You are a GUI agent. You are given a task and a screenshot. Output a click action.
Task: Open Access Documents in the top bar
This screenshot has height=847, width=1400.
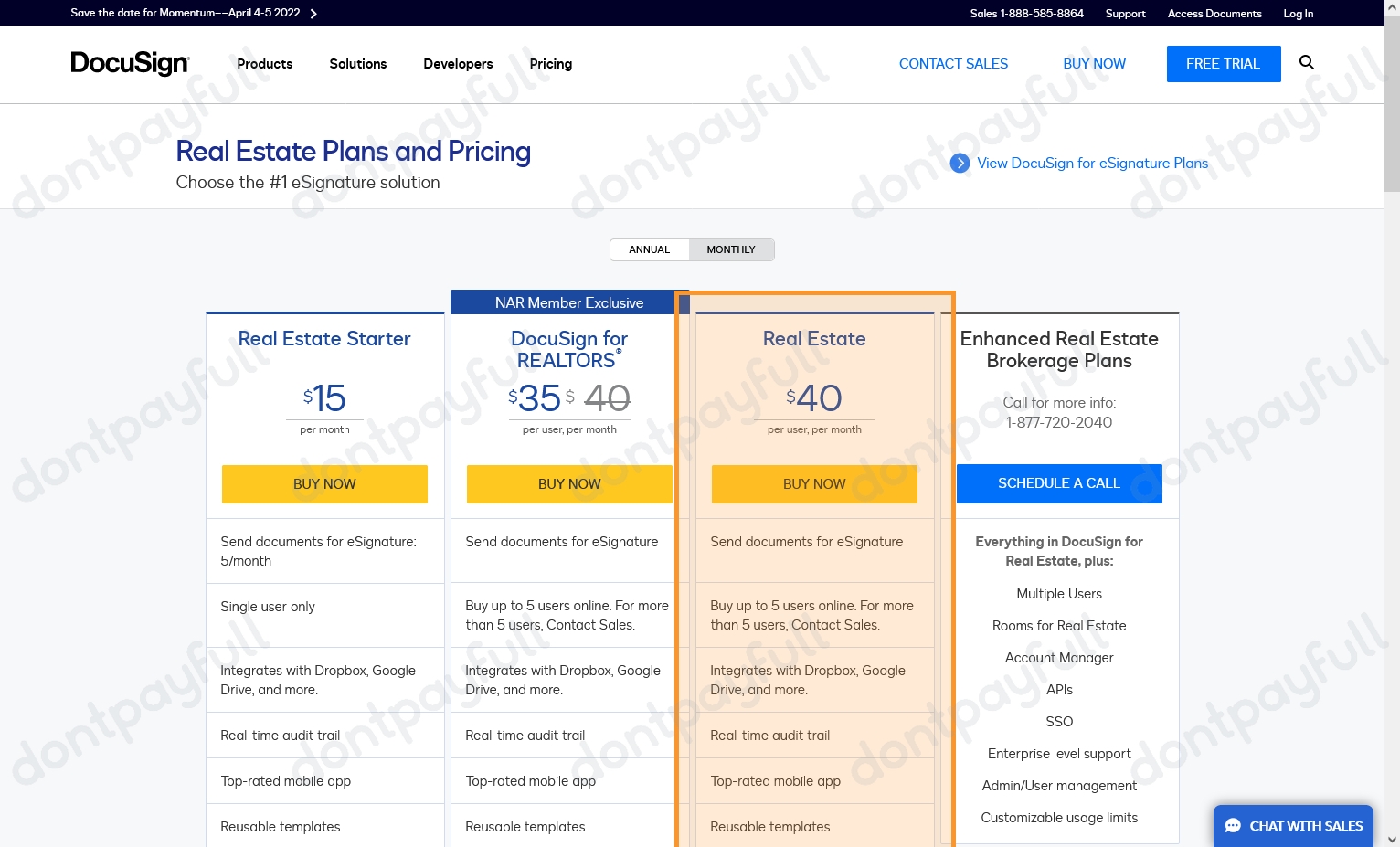point(1214,13)
